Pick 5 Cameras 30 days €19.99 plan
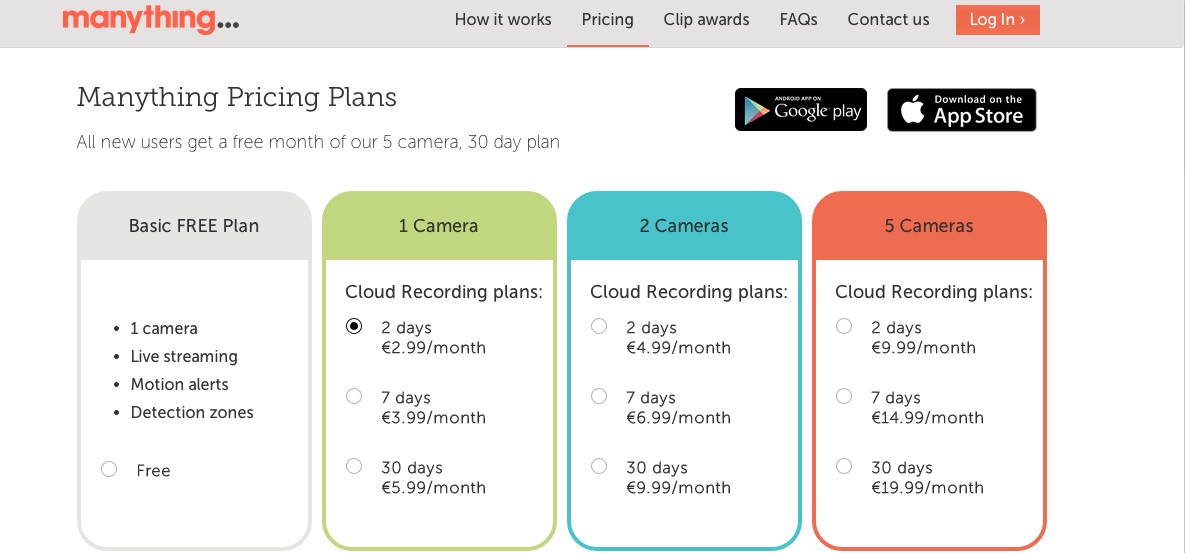Viewport: 1185px width, 553px height. point(844,466)
